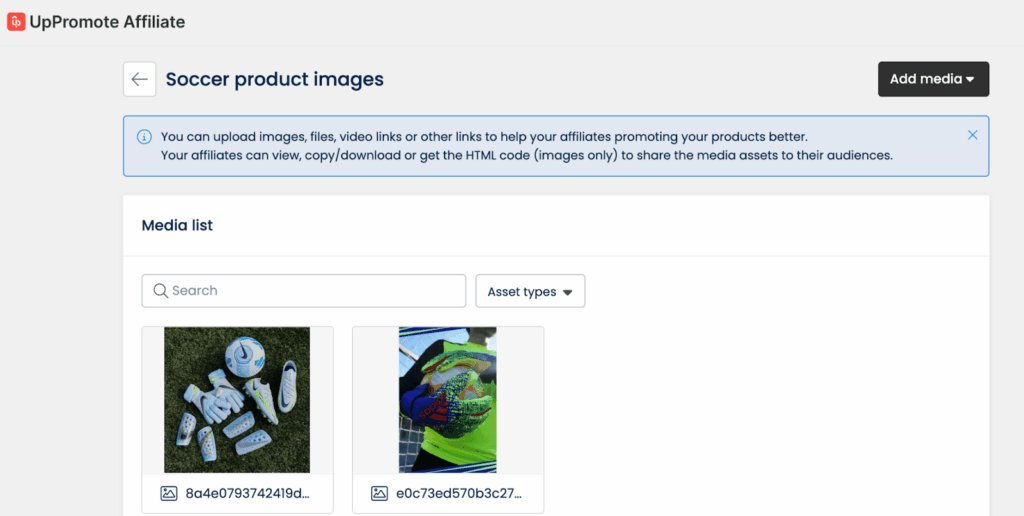1024x516 pixels.
Task: Select the file name e0c73ed570b3c27…
Action: [x=459, y=493]
